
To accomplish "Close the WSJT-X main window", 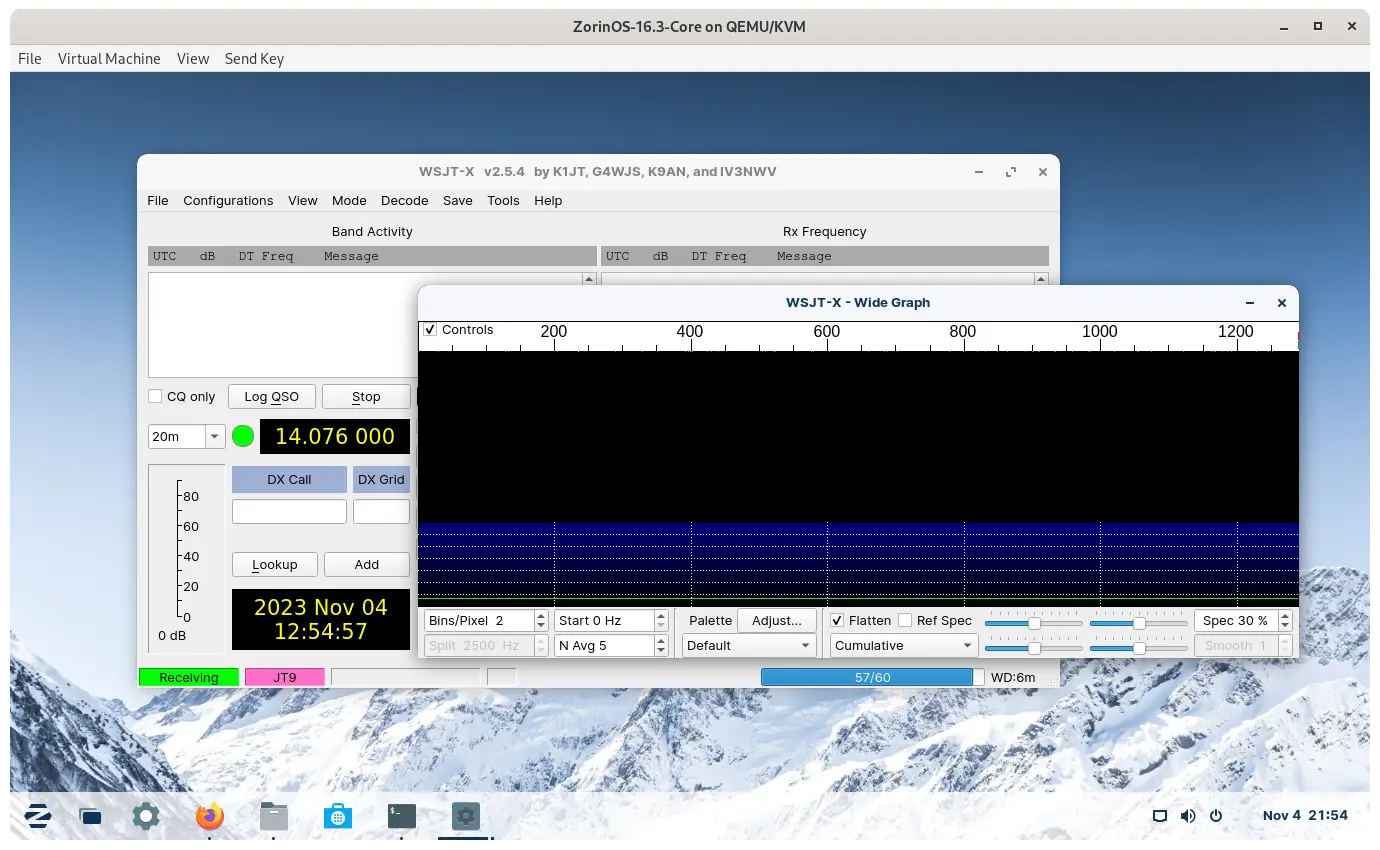I will coord(1043,172).
